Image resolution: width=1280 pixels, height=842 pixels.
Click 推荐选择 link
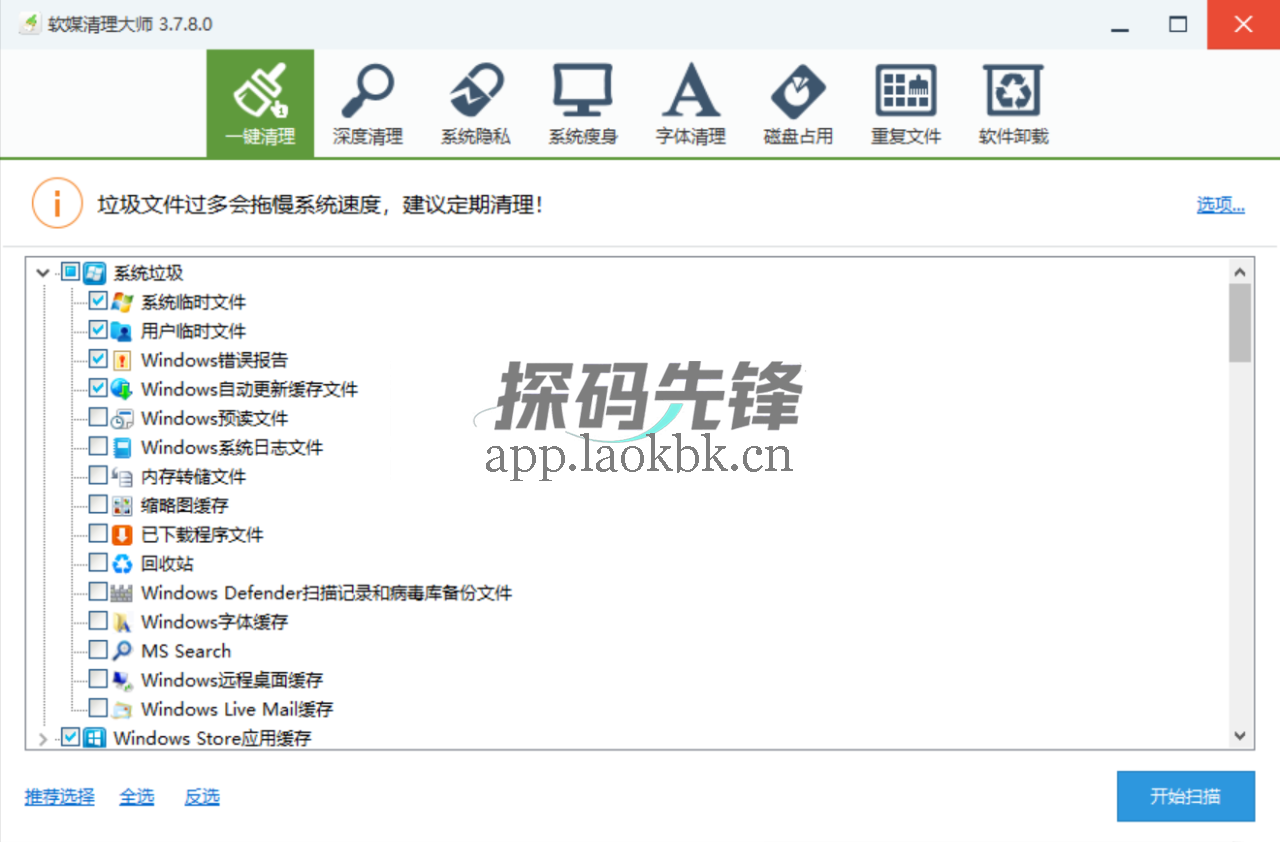(x=60, y=797)
